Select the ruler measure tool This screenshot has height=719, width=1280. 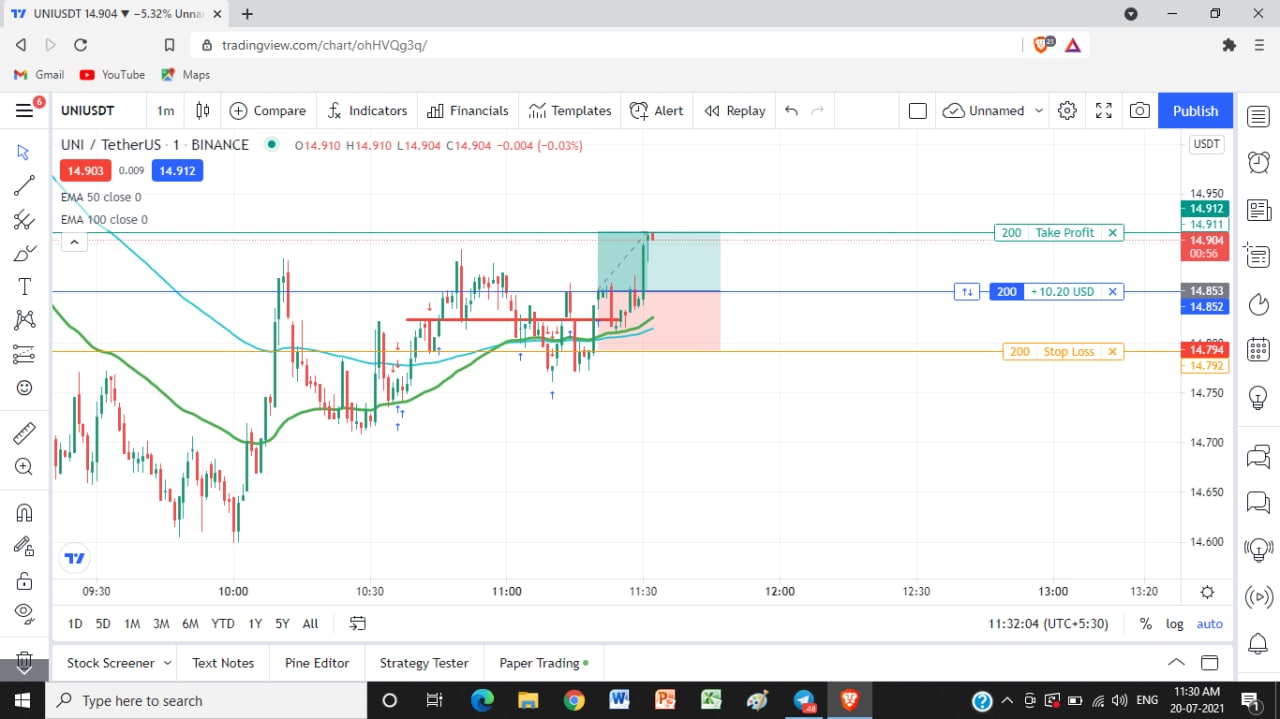[x=24, y=433]
